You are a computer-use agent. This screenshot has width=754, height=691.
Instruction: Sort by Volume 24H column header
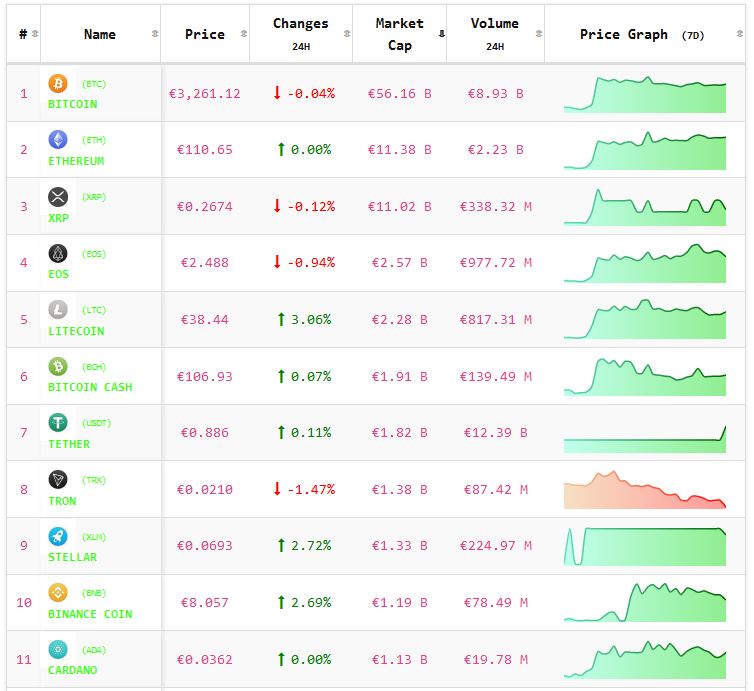click(x=494, y=34)
